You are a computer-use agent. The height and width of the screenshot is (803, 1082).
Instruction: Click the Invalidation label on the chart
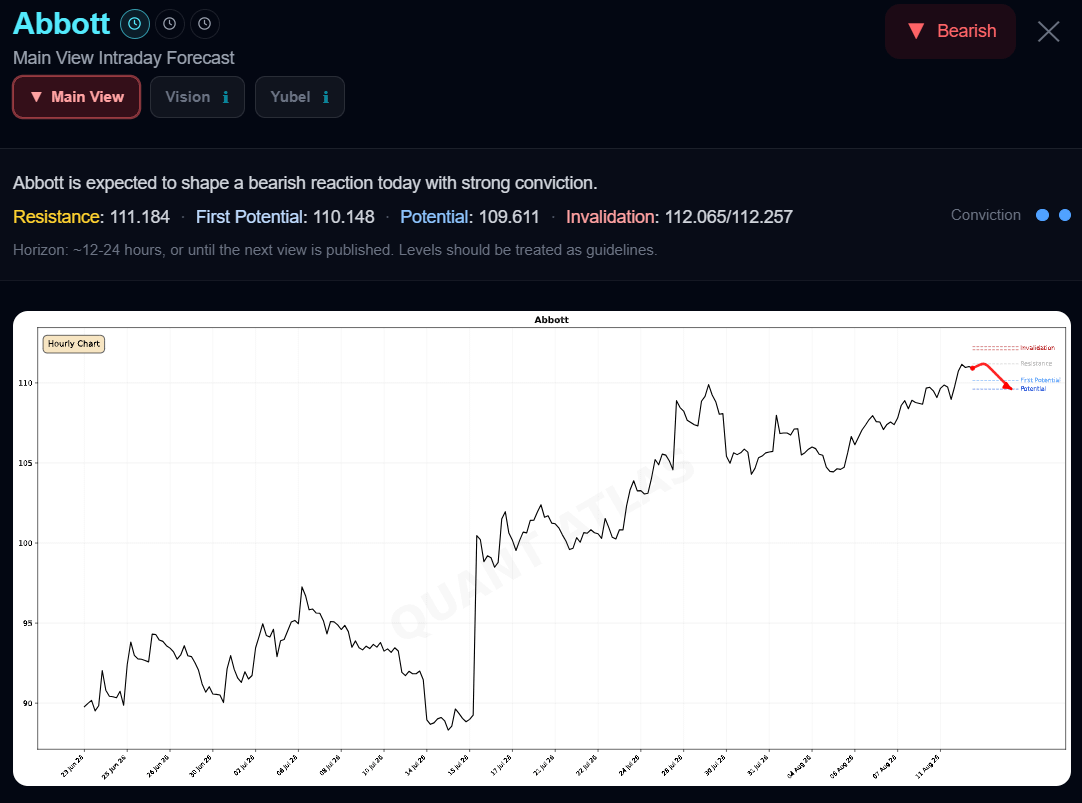pos(1037,348)
